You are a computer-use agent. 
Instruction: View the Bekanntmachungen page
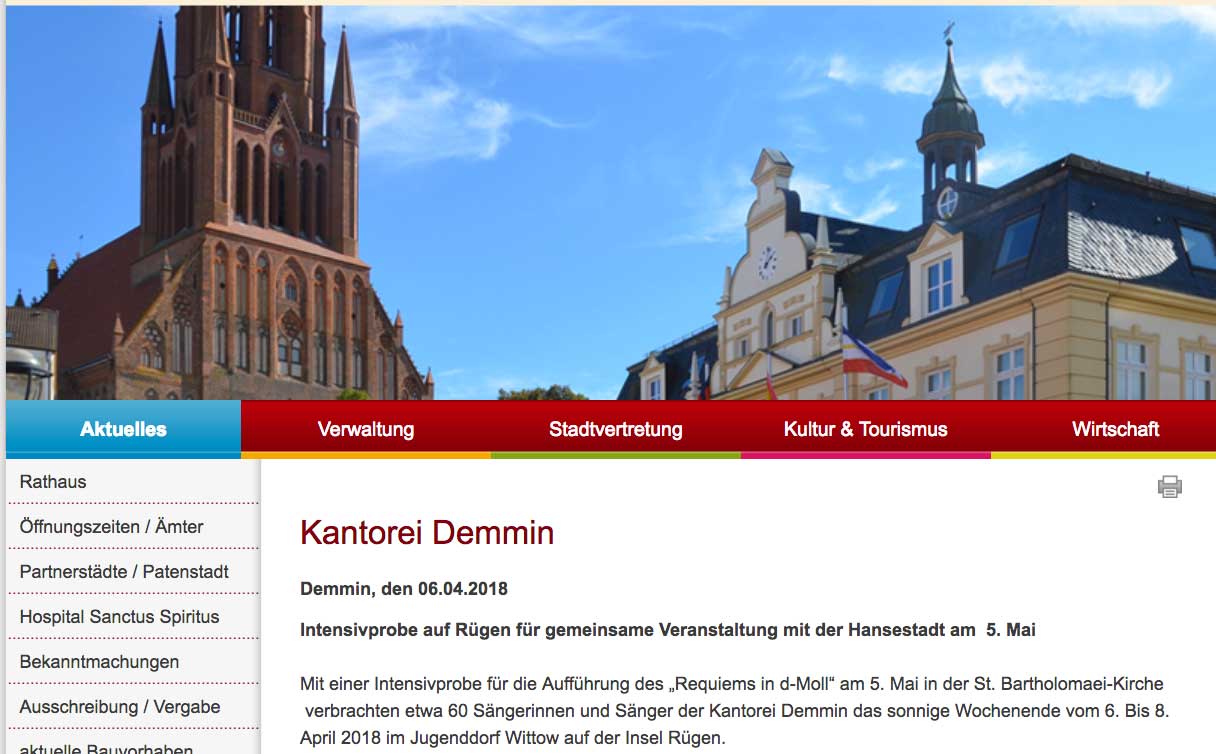[x=133, y=662]
